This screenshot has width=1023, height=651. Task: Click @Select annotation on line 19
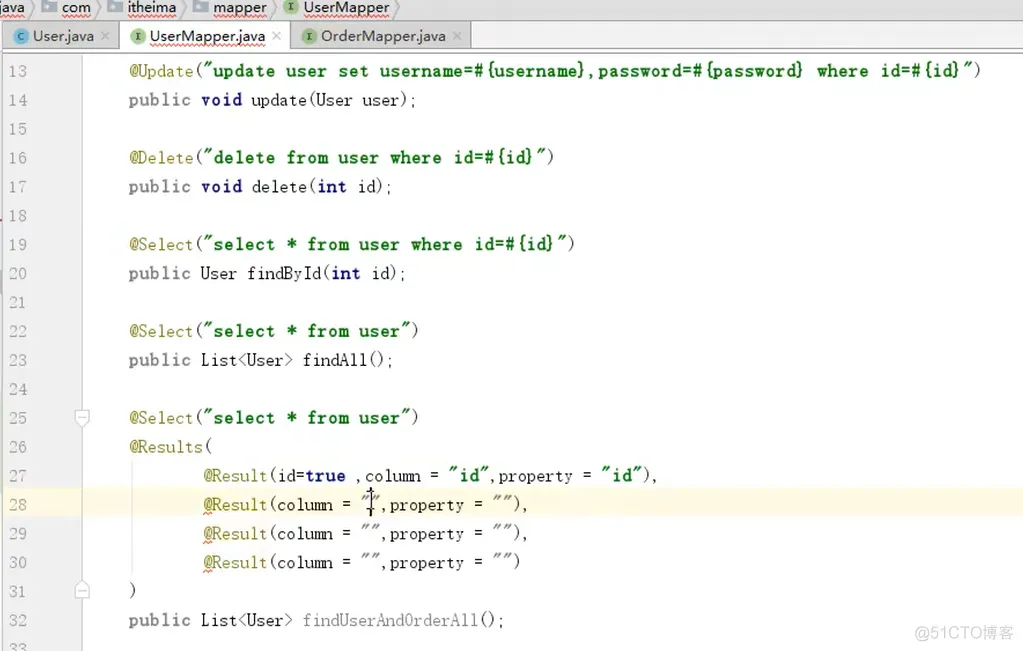pos(161,245)
